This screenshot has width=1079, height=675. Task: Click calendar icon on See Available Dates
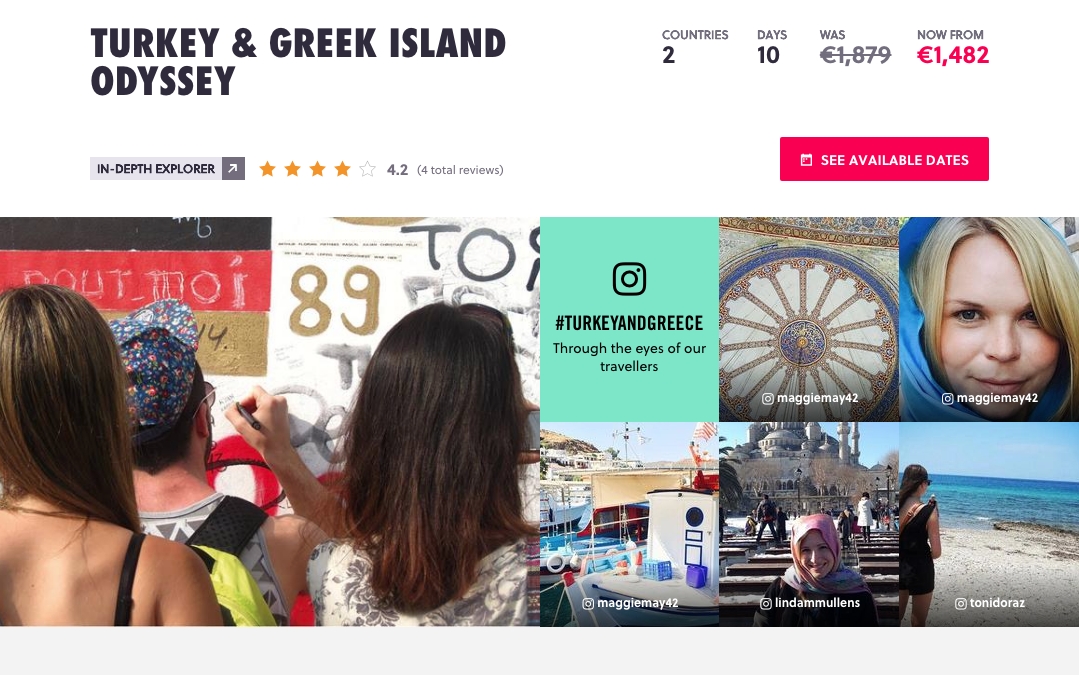(x=806, y=160)
